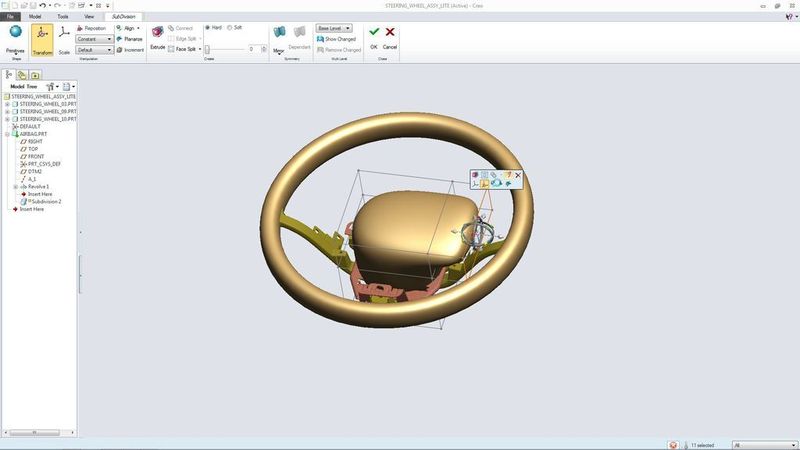Open the Base Level dropdown

coord(334,28)
